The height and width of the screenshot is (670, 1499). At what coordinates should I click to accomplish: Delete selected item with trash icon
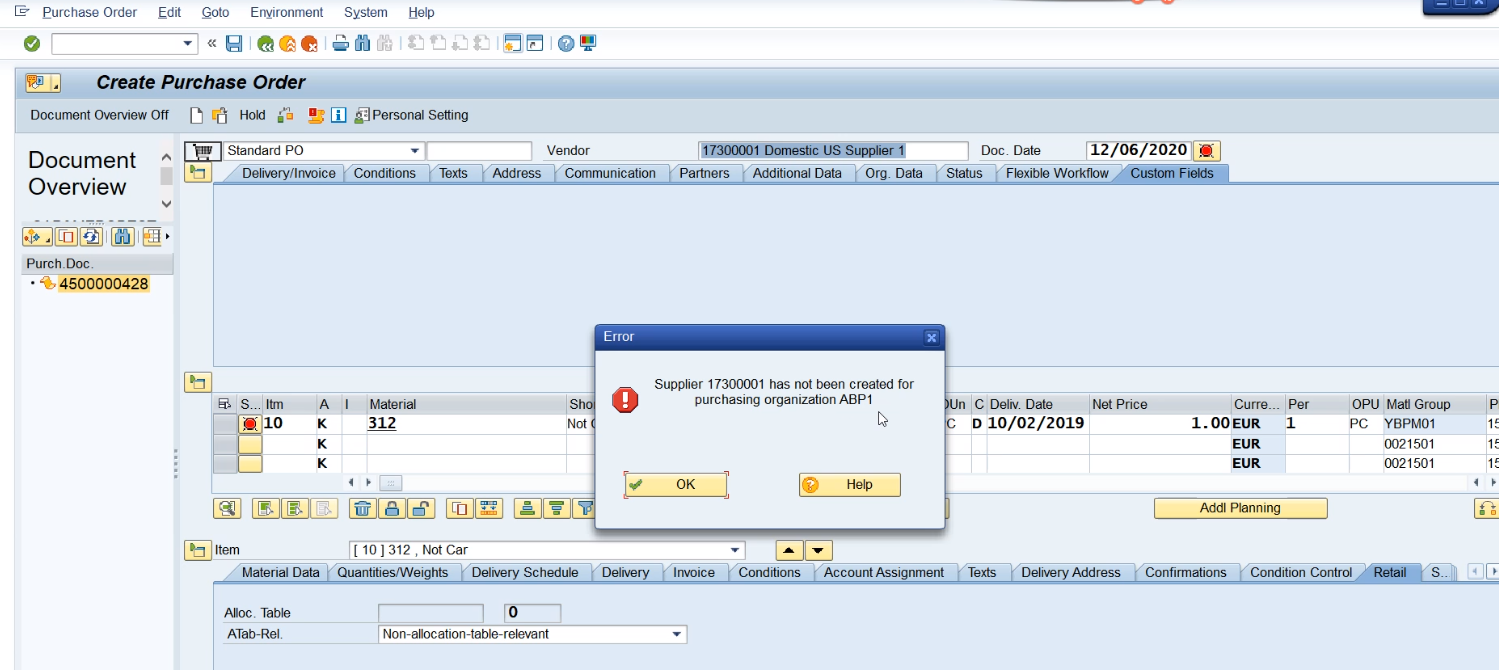click(364, 508)
